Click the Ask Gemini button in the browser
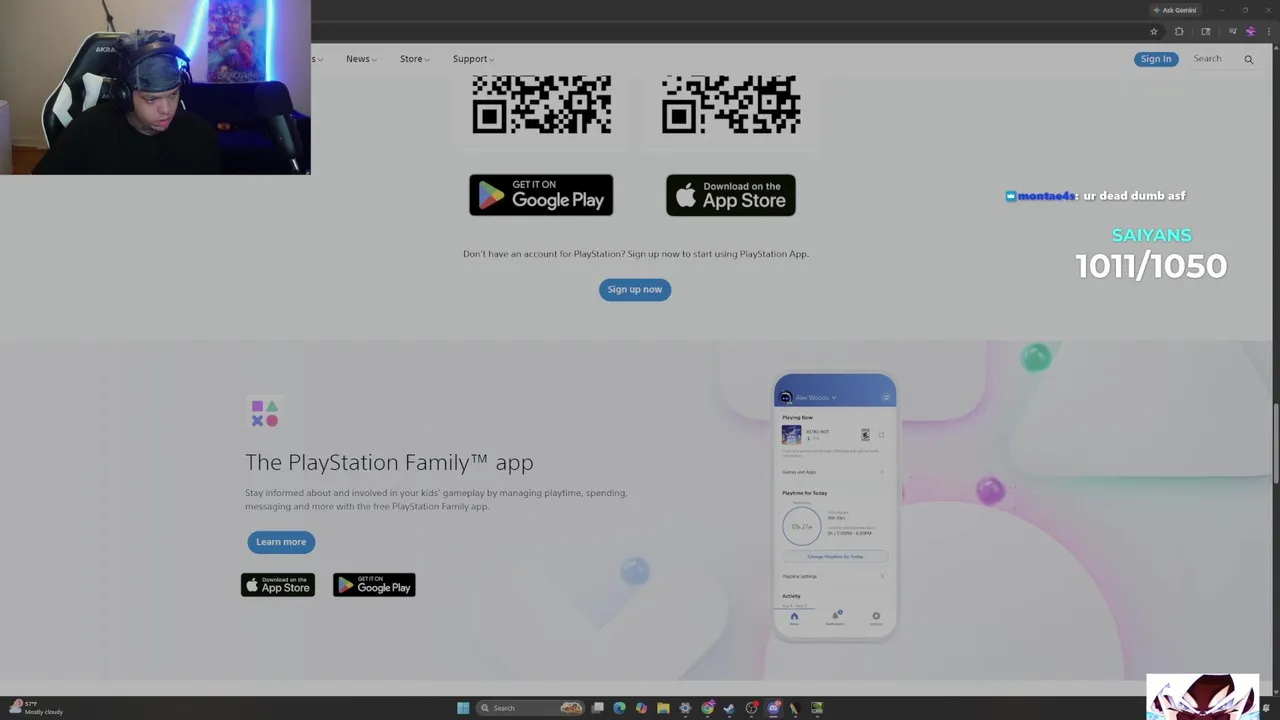 pos(1174,10)
